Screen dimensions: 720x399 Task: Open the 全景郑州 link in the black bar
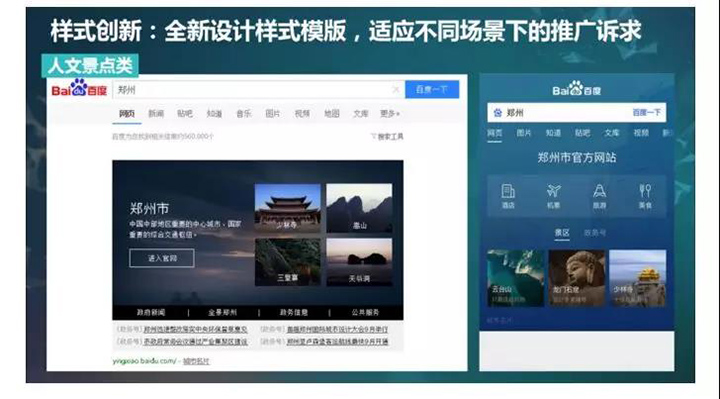pos(223,312)
